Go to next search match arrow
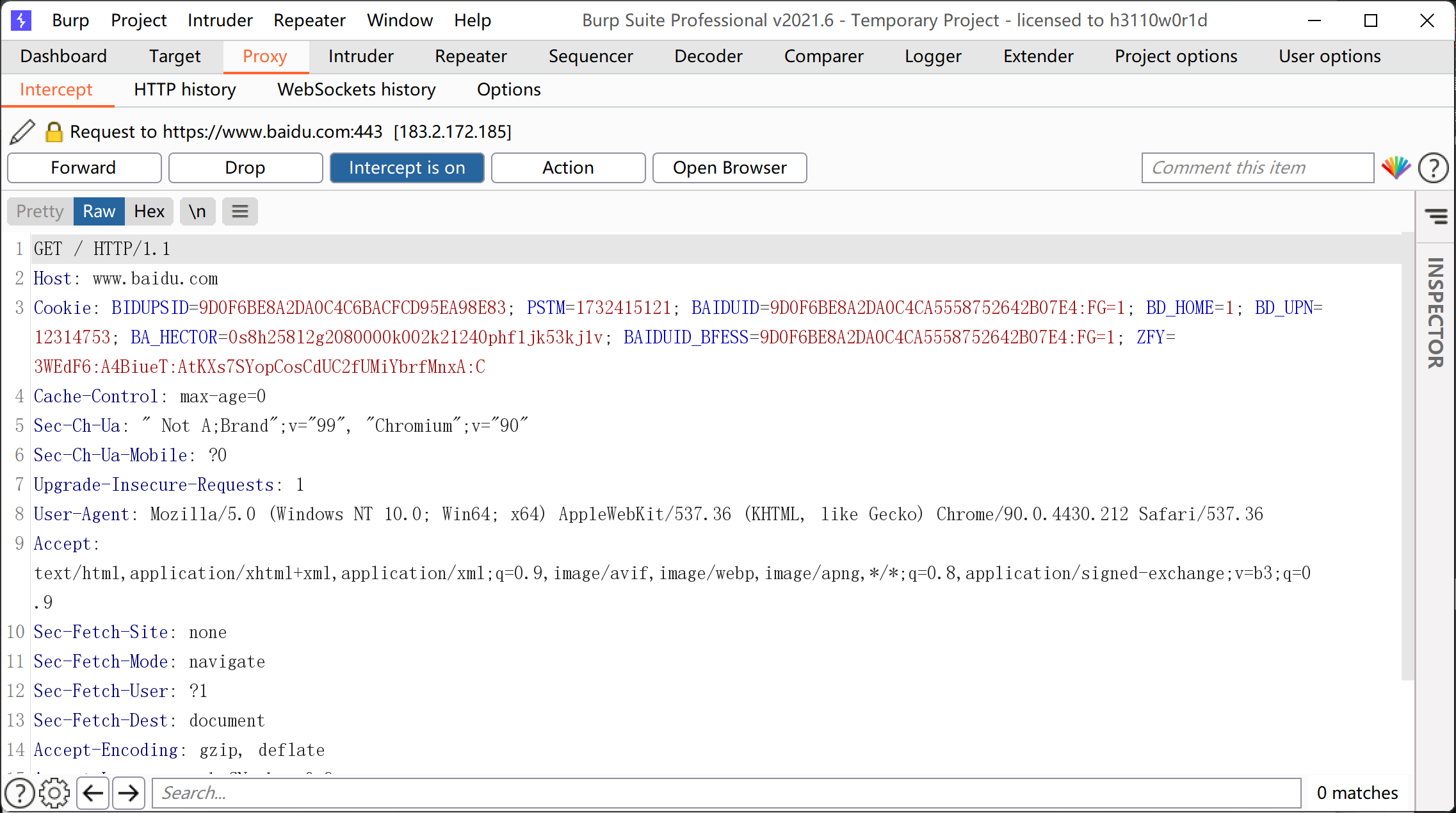Image resolution: width=1456 pixels, height=813 pixels. pos(129,793)
